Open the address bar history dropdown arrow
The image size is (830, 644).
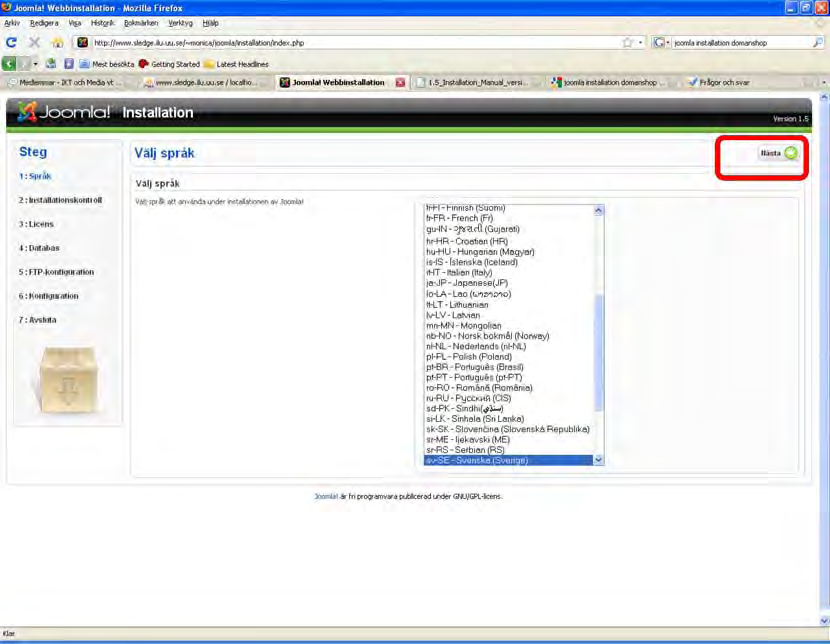tap(640, 42)
